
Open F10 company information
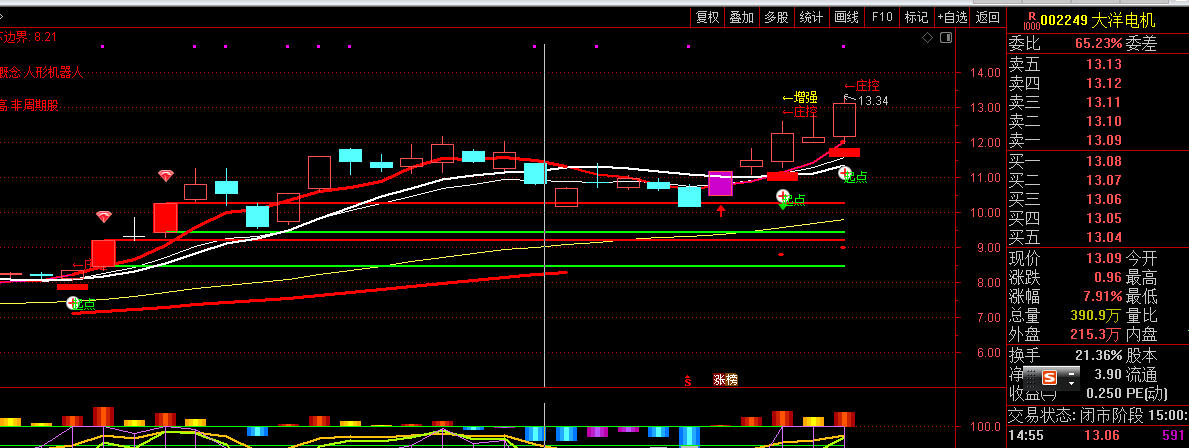(x=881, y=17)
